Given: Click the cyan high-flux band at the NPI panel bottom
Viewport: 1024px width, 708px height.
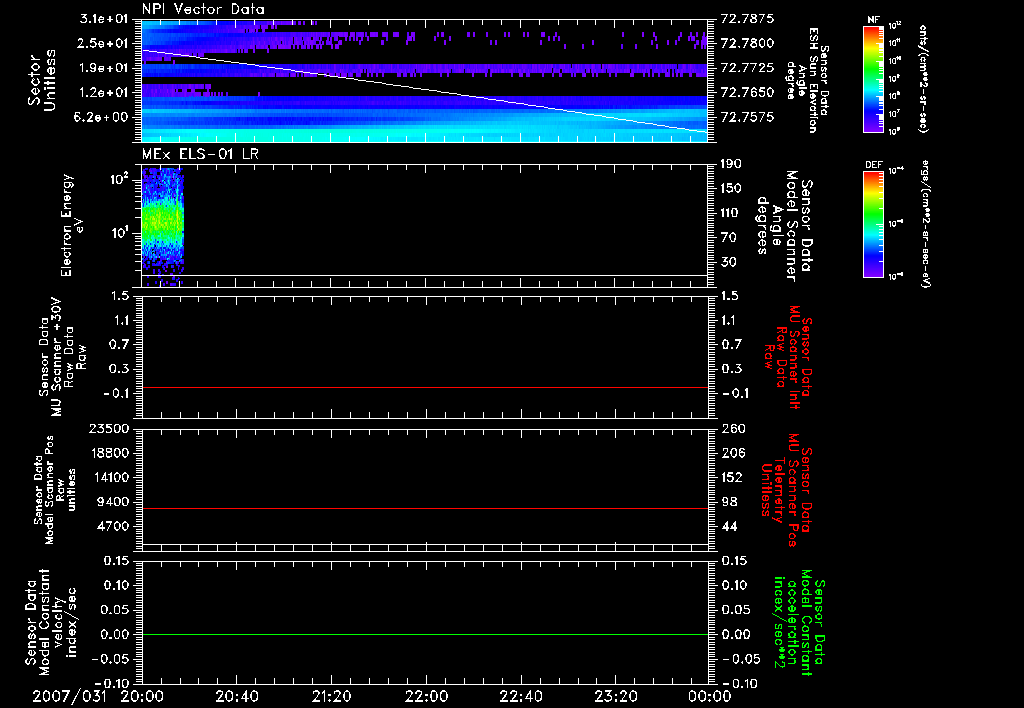Looking at the screenshot, I should coord(424,133).
